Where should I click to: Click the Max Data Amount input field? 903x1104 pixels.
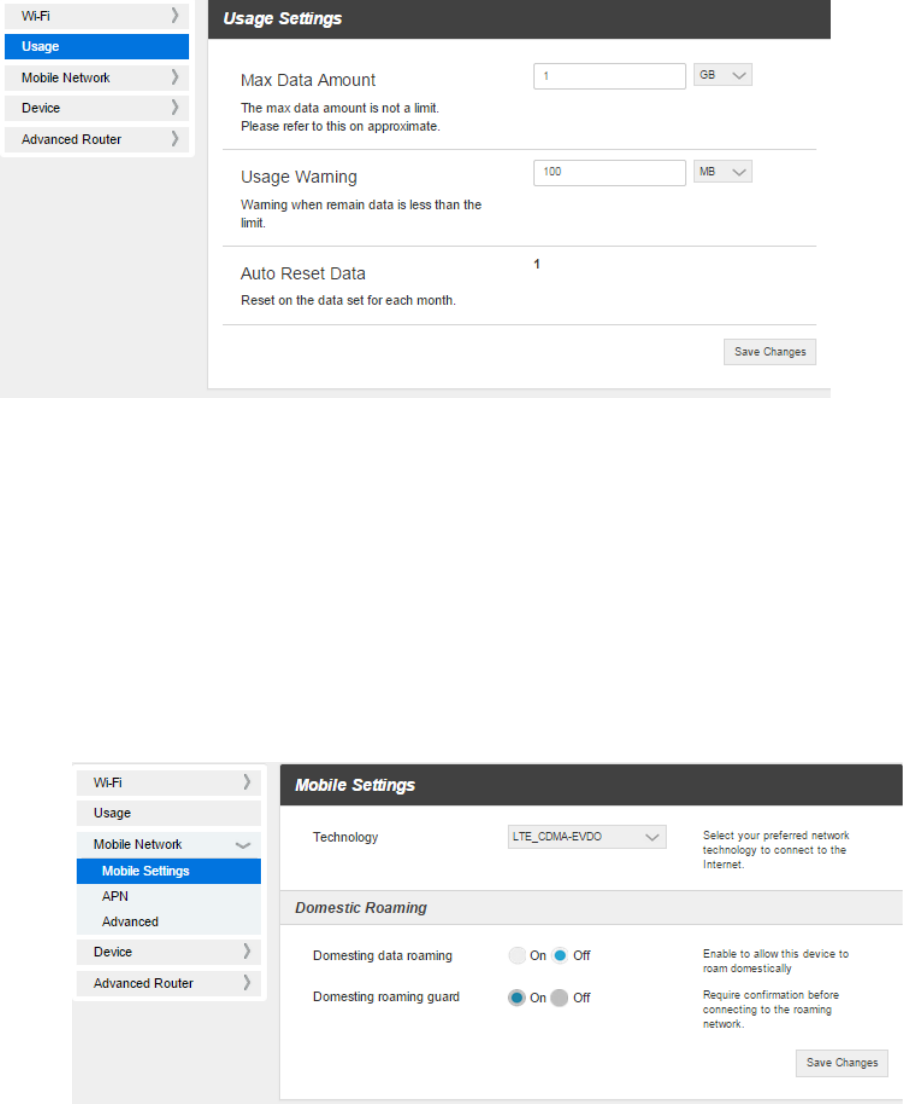(610, 76)
